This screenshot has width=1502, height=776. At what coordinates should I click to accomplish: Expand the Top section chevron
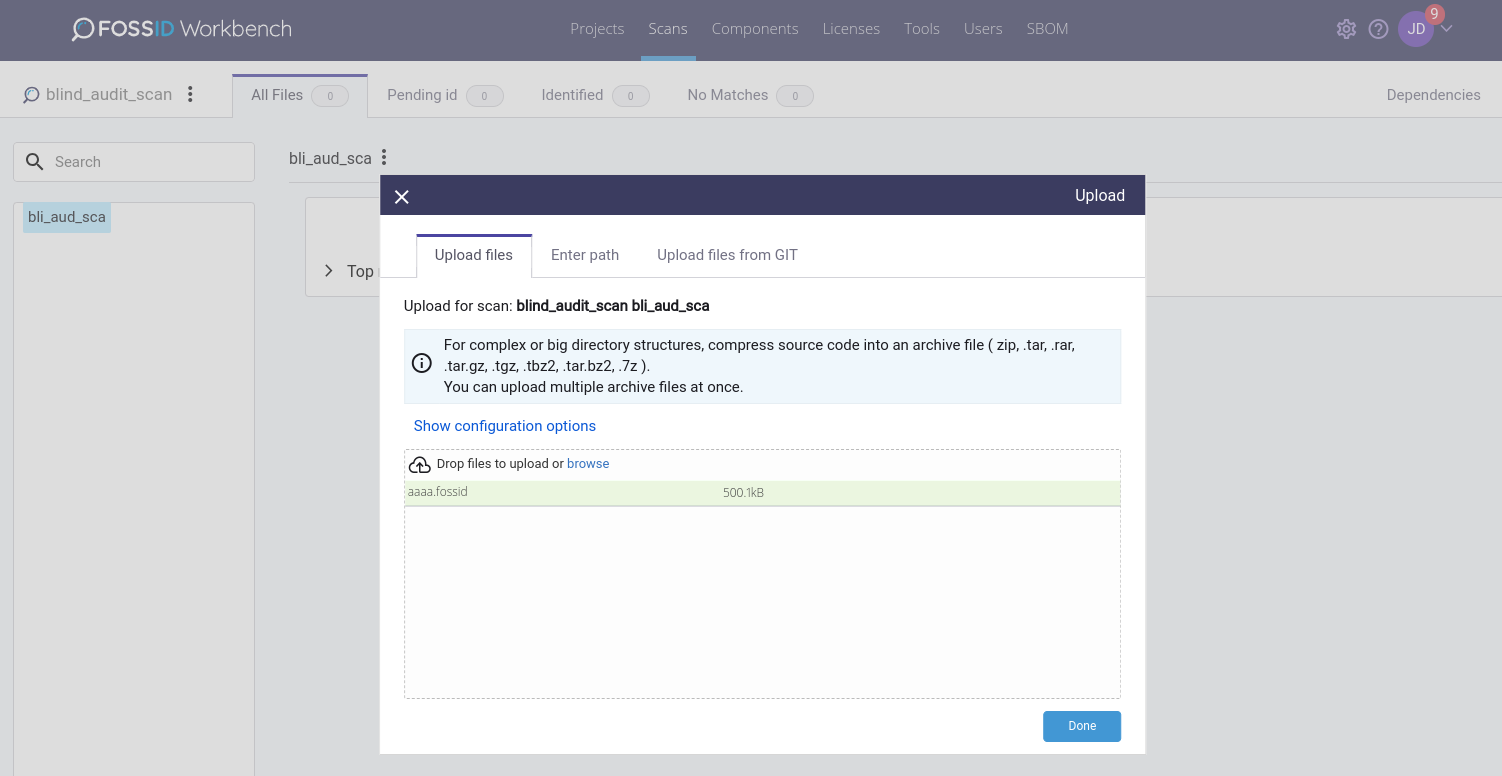329,271
